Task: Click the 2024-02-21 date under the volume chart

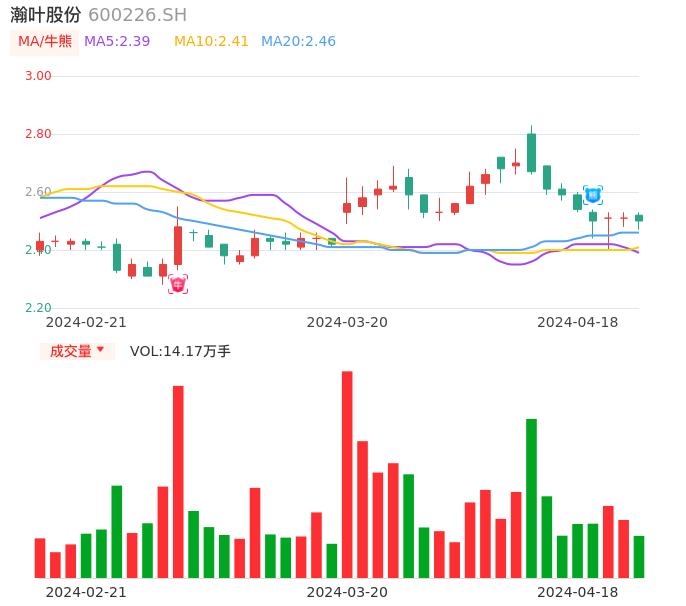Action: [x=86, y=592]
